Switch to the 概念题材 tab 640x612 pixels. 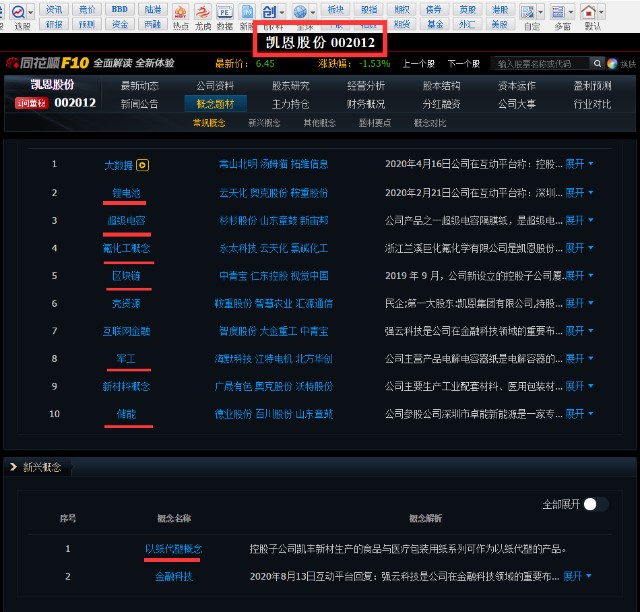coord(216,104)
